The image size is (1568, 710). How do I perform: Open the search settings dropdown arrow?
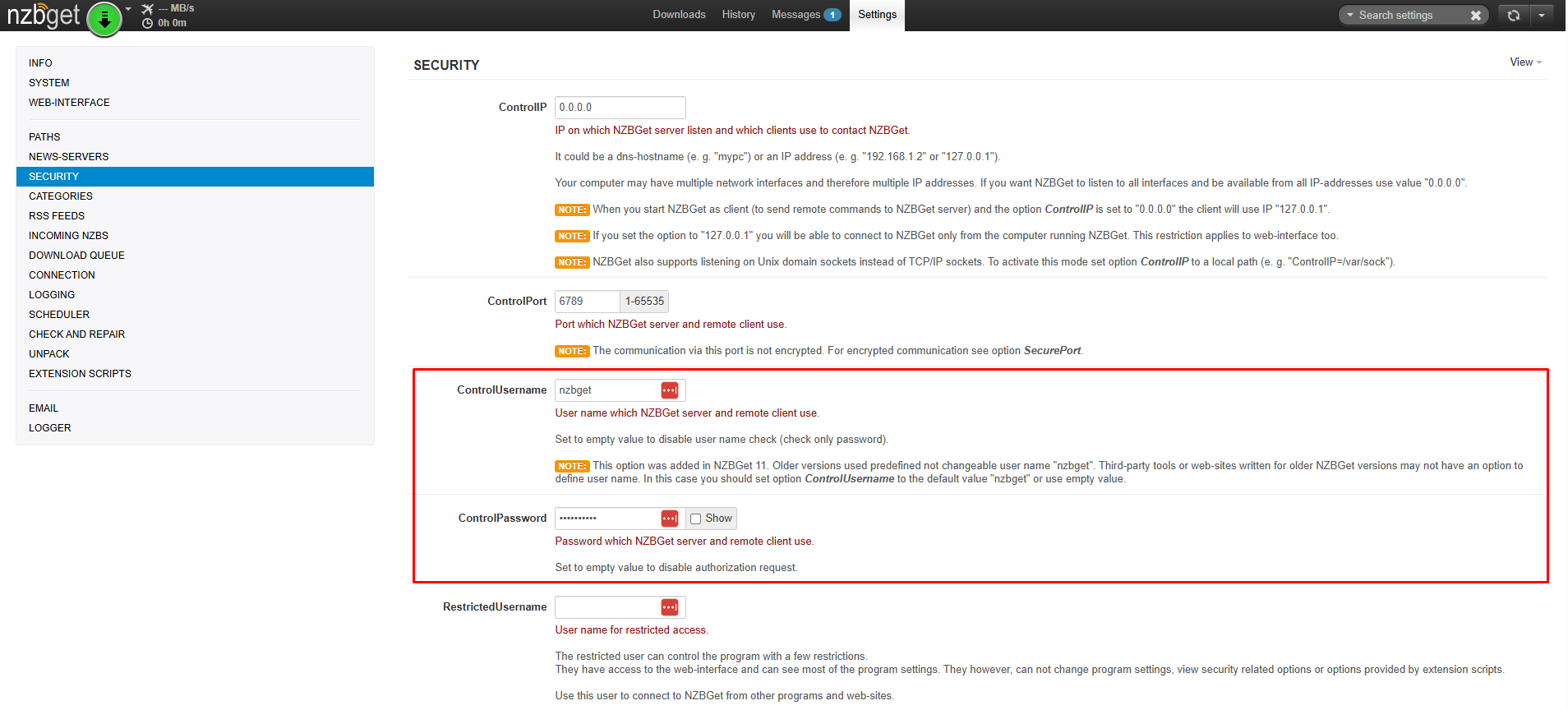(x=1349, y=15)
